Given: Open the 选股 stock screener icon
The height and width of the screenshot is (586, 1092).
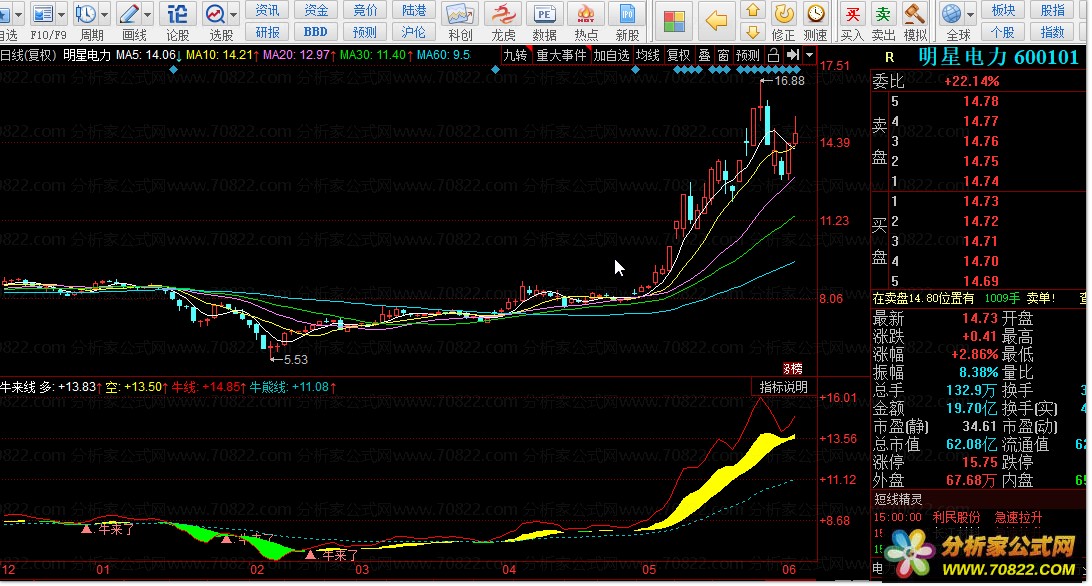Looking at the screenshot, I should pos(215,13).
